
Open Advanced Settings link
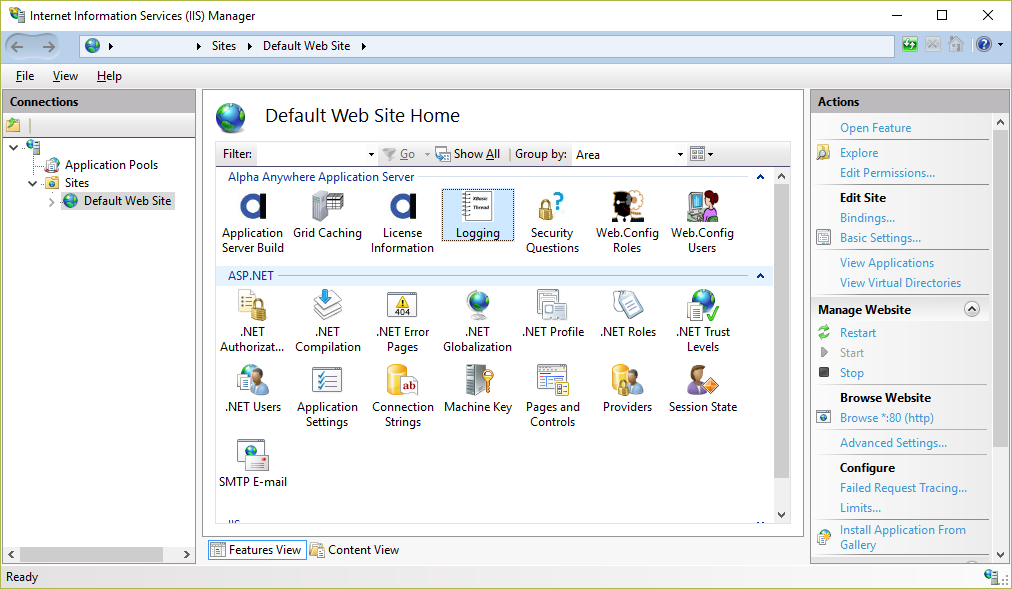893,443
